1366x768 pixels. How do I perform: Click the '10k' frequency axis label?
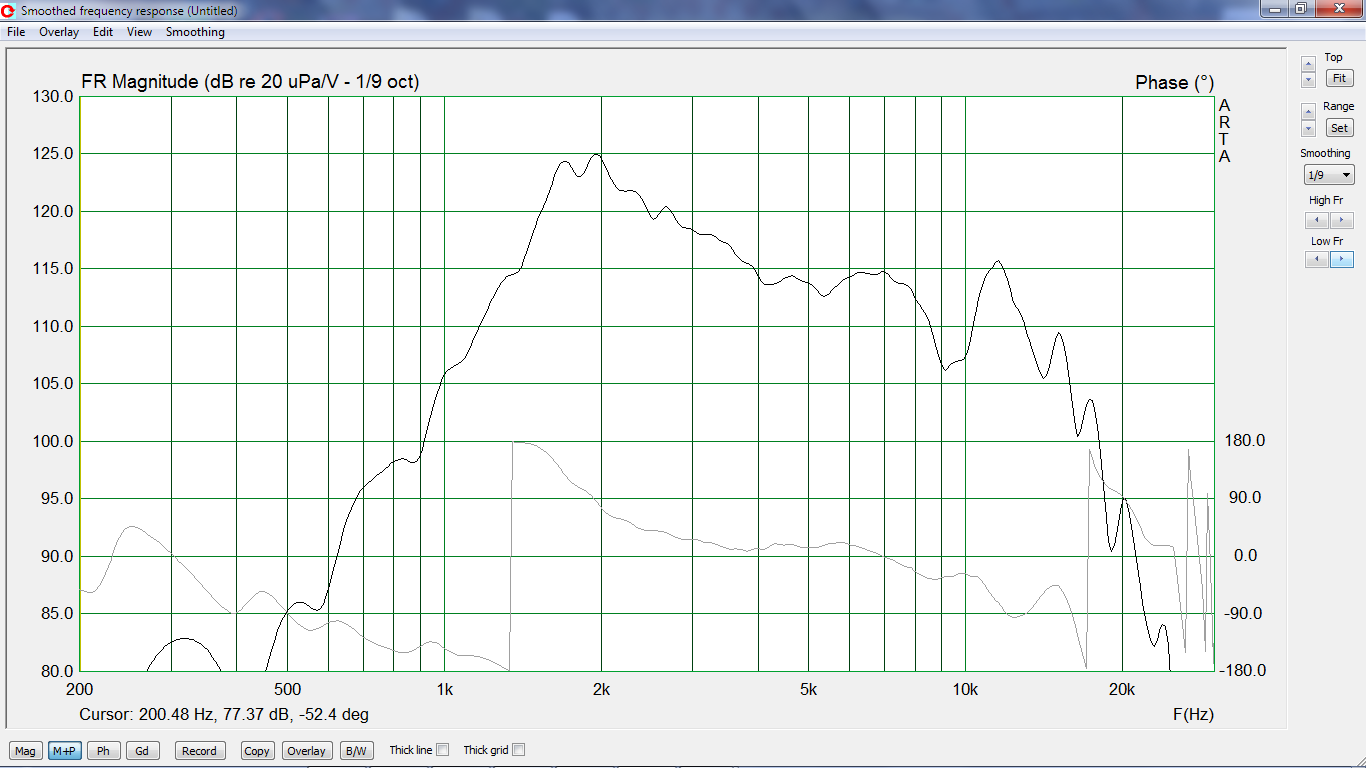(x=965, y=689)
